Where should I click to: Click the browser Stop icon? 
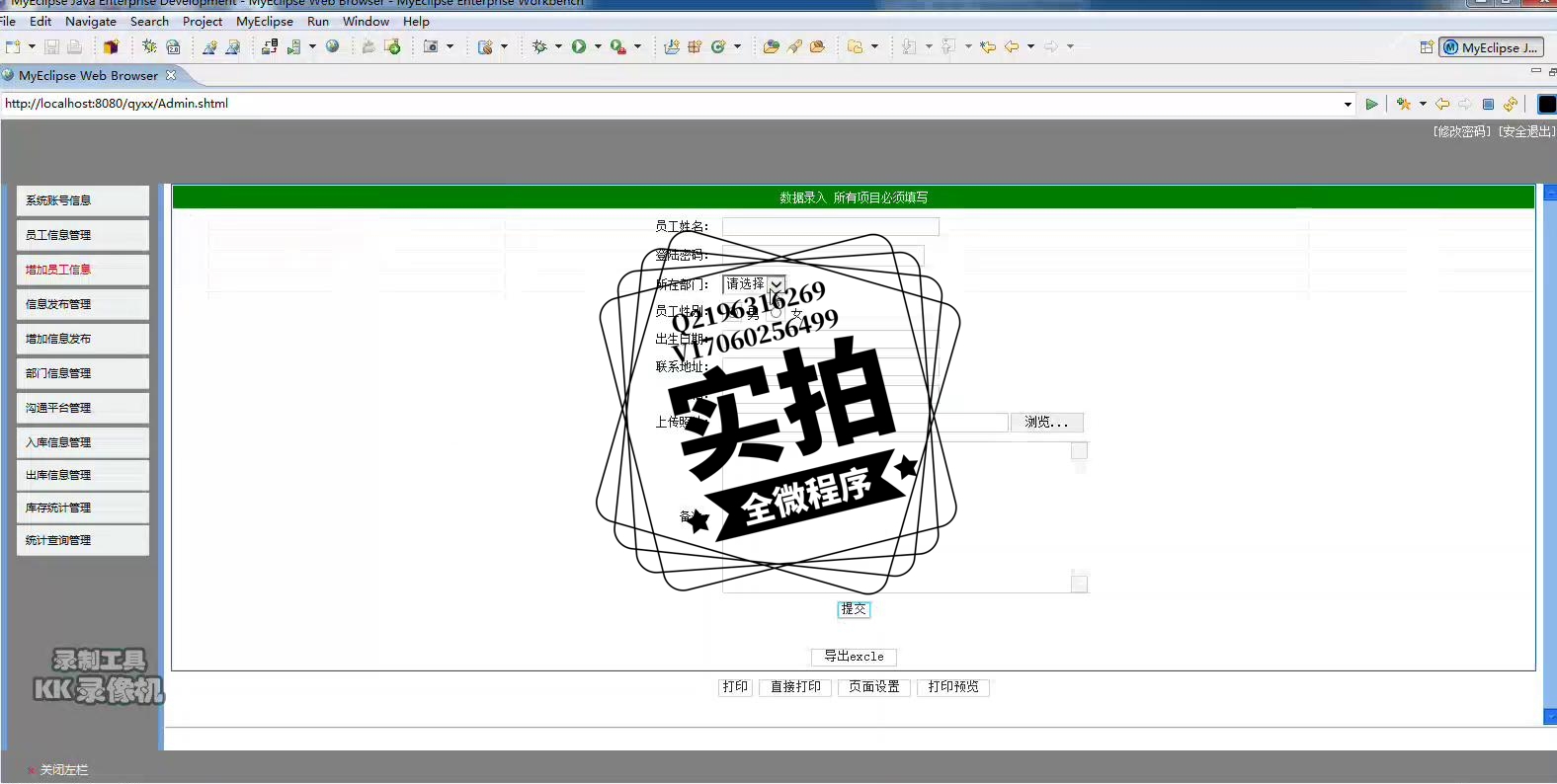1488,104
